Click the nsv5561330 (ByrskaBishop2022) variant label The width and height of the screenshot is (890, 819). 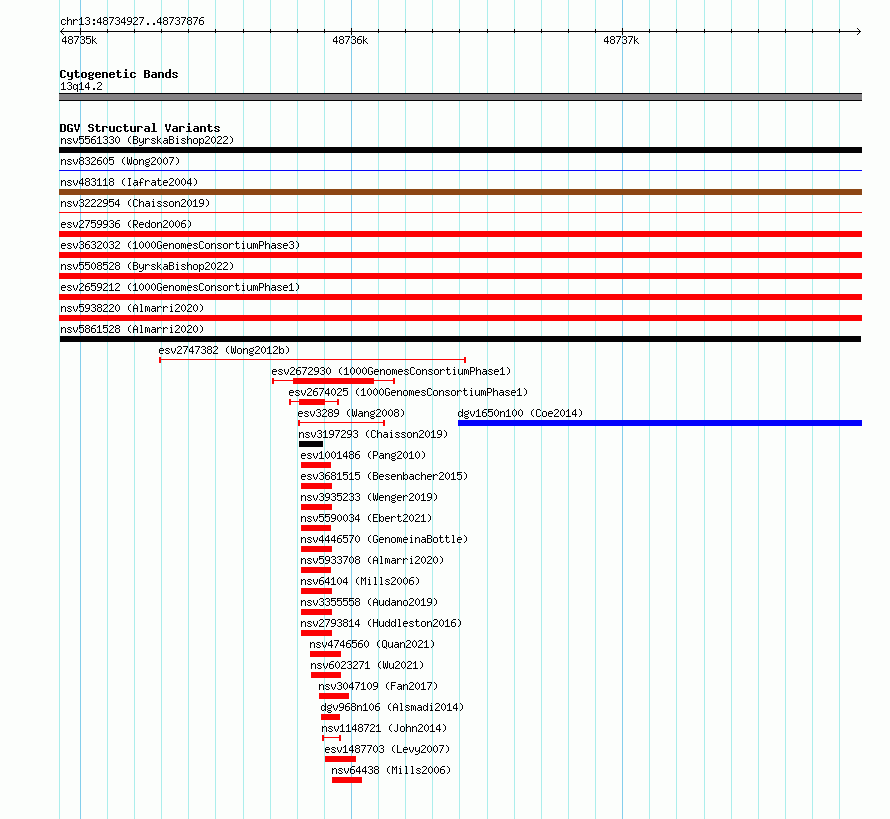[x=147, y=140]
